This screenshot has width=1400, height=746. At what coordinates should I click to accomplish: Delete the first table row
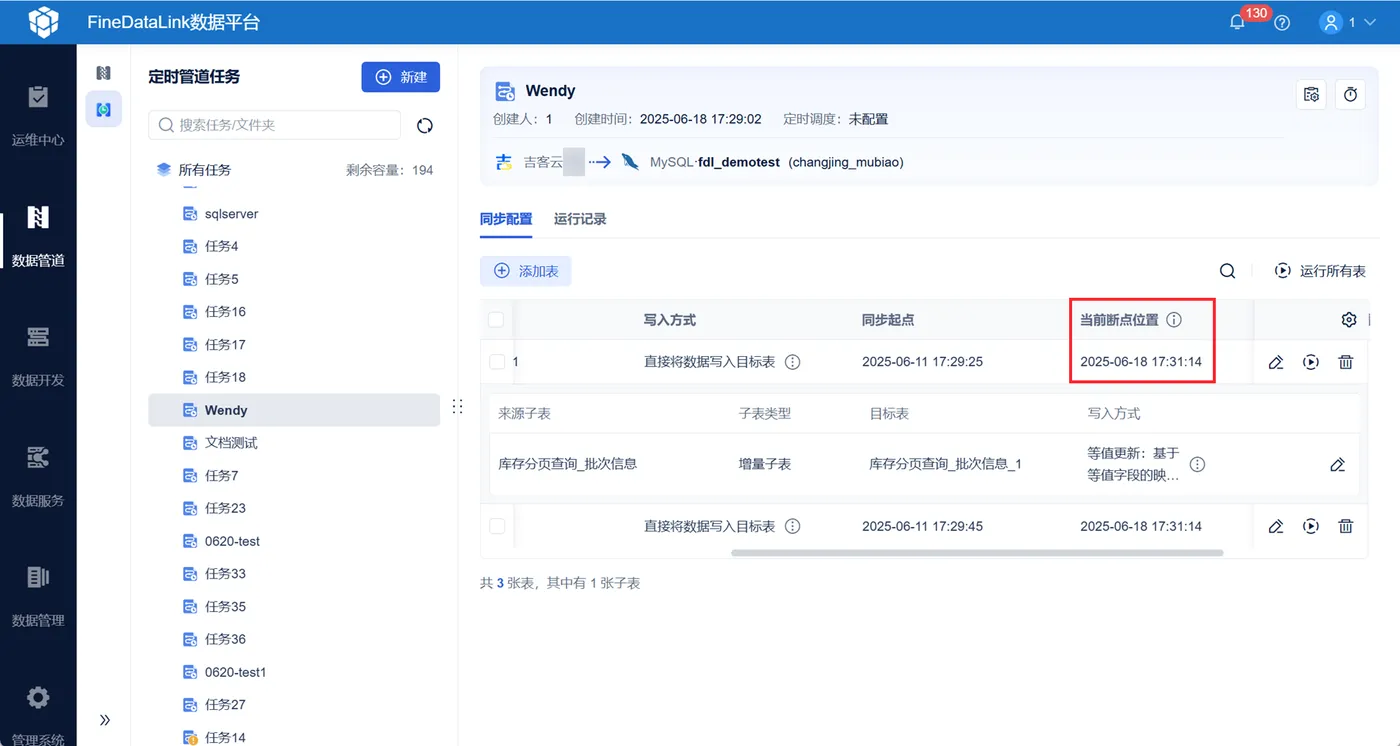1346,362
